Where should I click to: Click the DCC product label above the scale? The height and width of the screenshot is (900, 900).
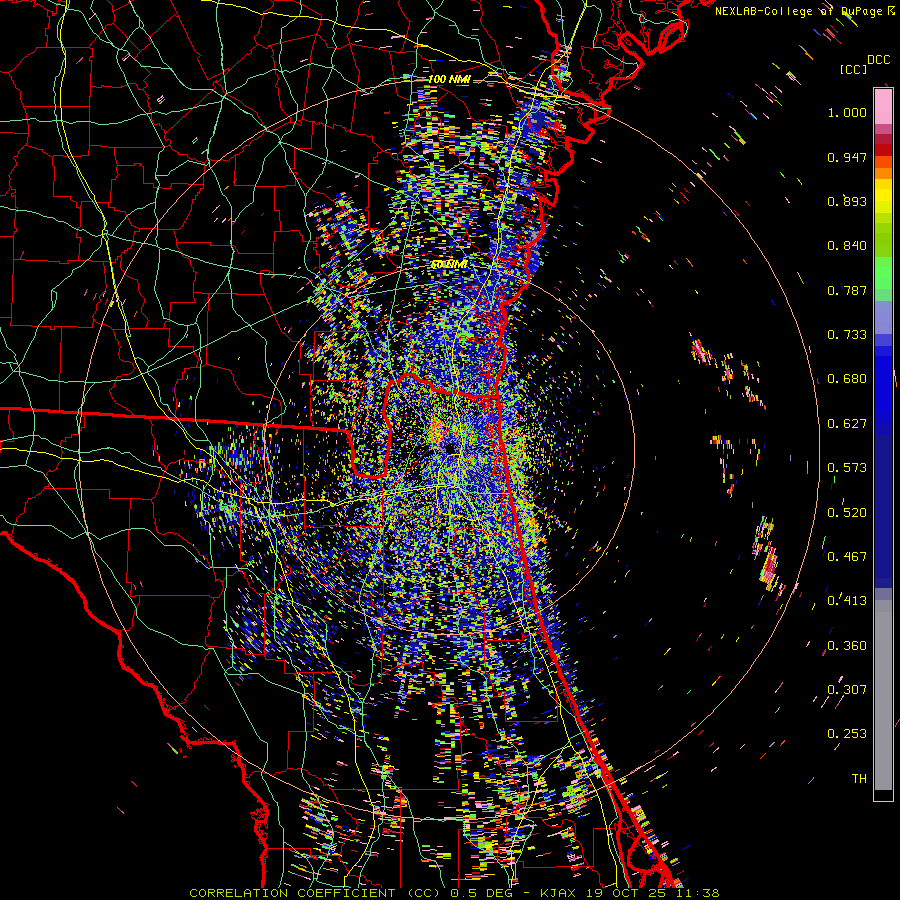click(x=878, y=59)
